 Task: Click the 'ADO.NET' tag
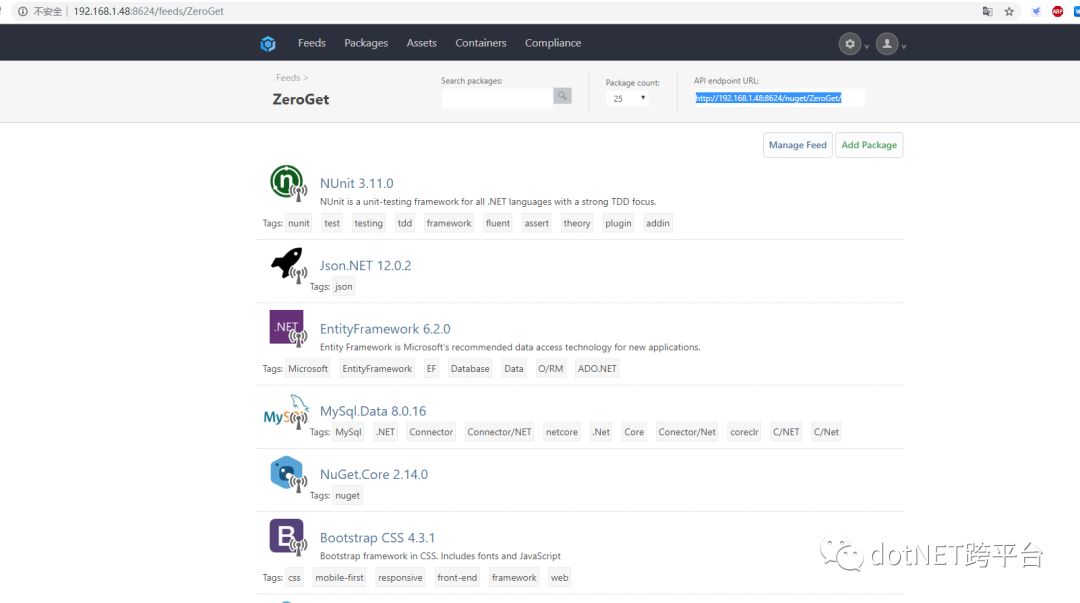coord(597,369)
